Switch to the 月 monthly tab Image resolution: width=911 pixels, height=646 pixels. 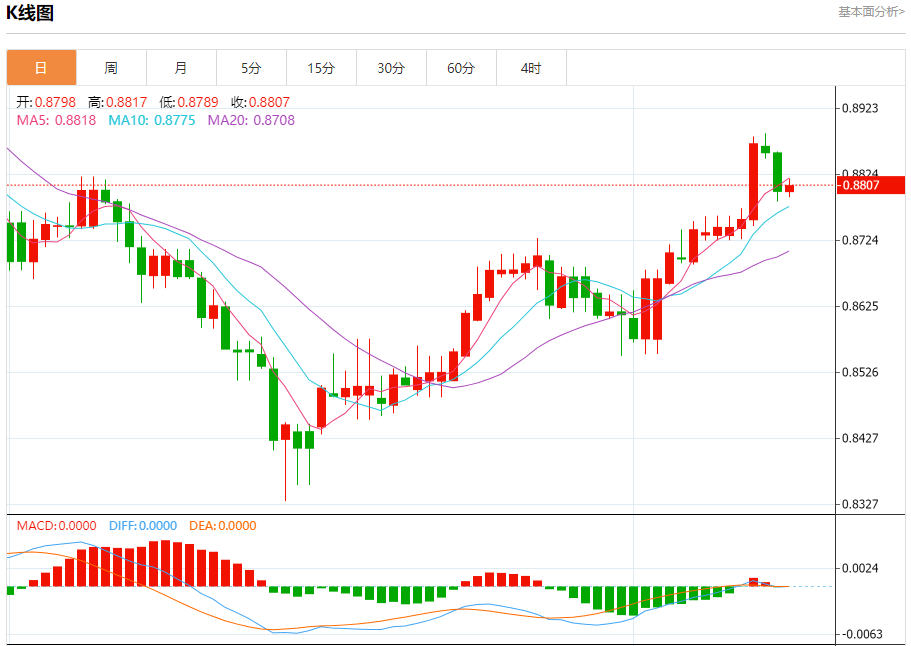coord(181,68)
